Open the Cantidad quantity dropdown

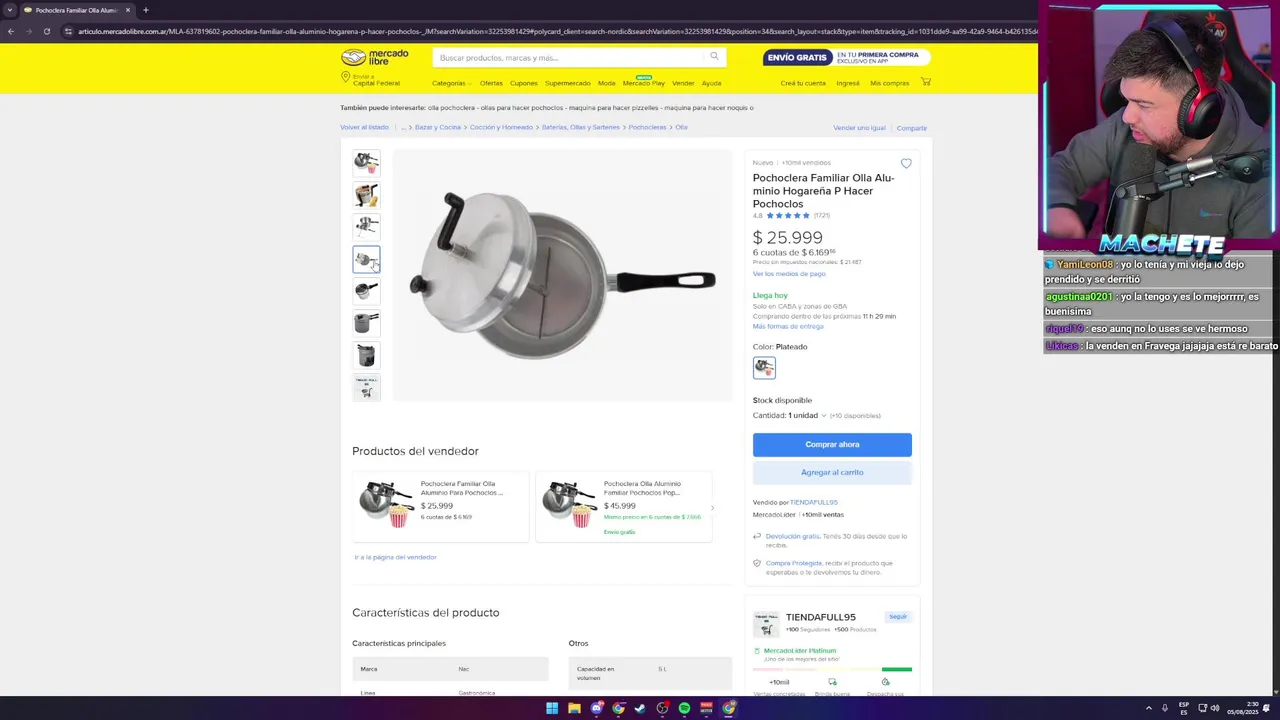tap(790, 415)
